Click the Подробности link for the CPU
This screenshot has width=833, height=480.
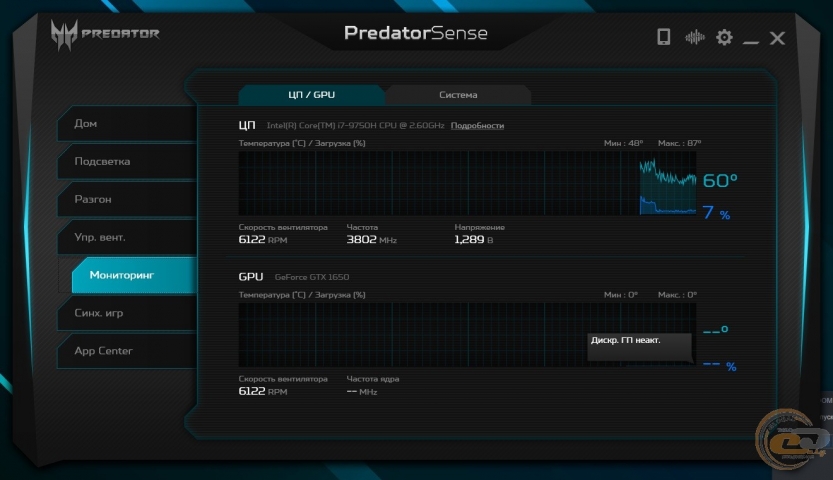click(x=477, y=126)
